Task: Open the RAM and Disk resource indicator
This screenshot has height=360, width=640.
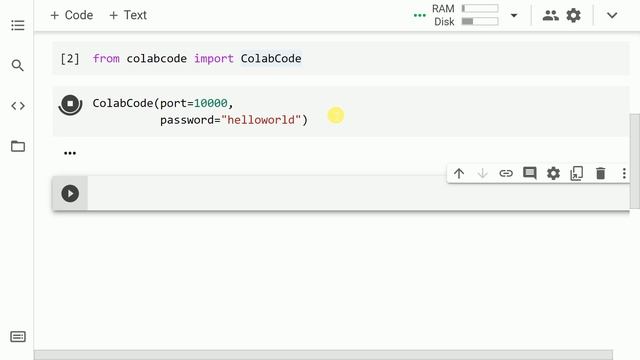Action: coord(465,15)
